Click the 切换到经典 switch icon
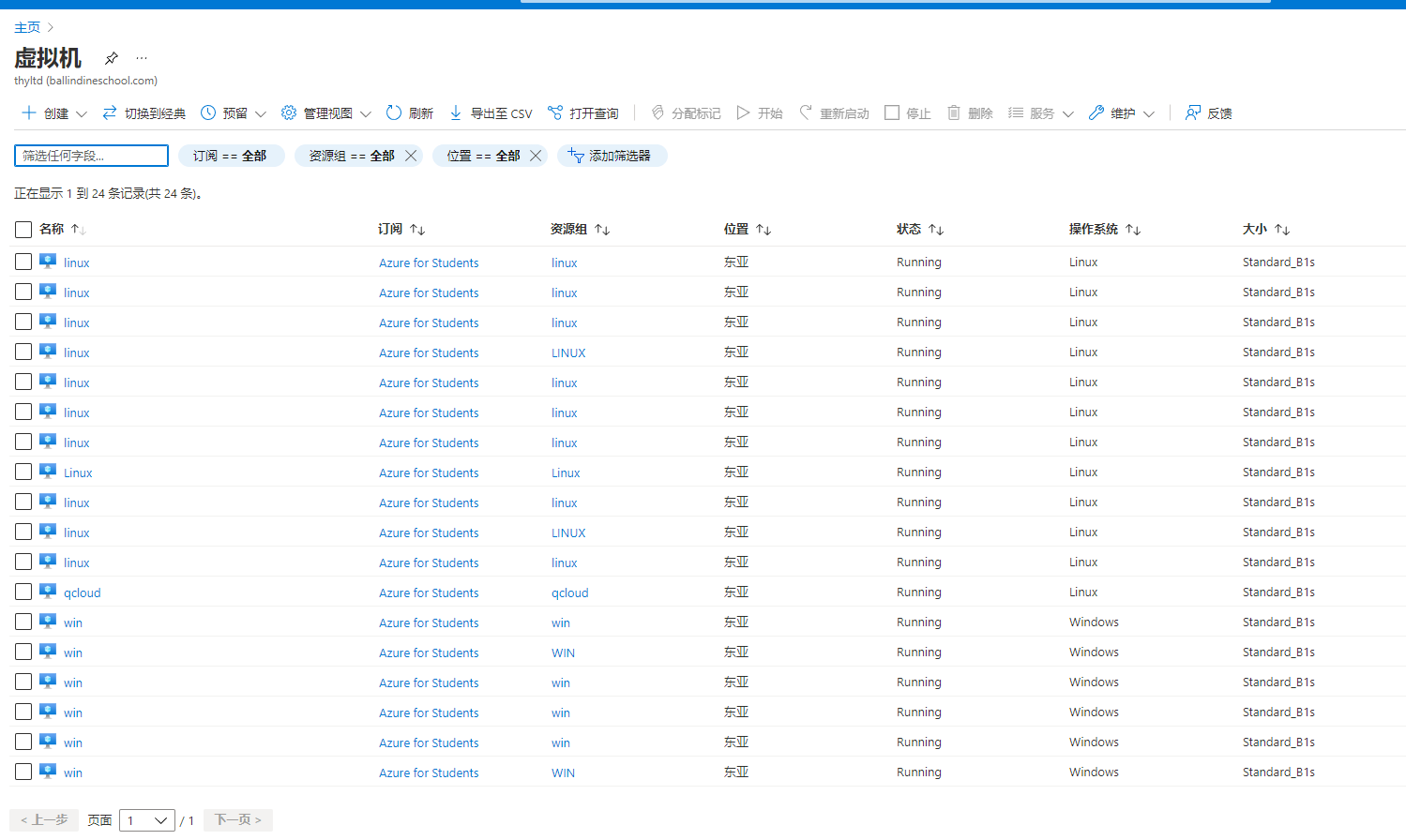The width and height of the screenshot is (1406, 840). click(110, 112)
